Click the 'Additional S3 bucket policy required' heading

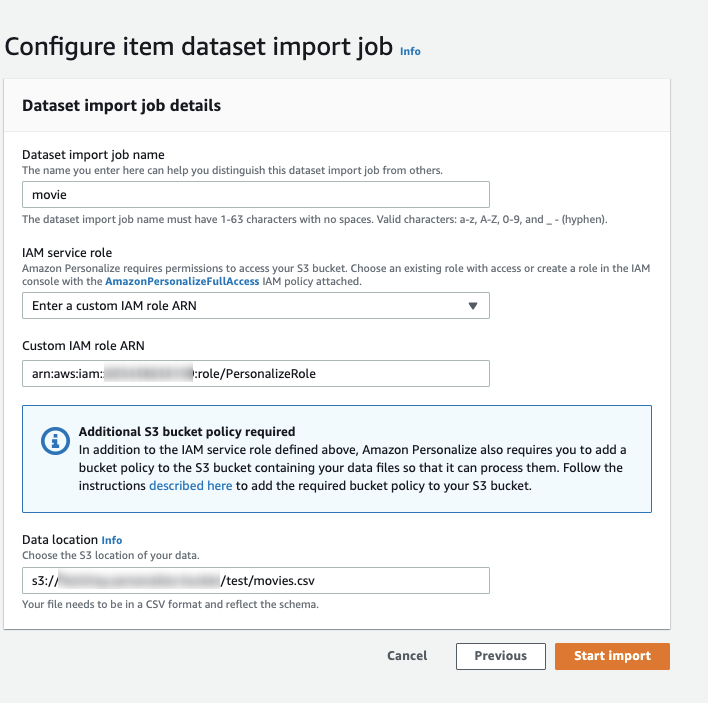(187, 432)
